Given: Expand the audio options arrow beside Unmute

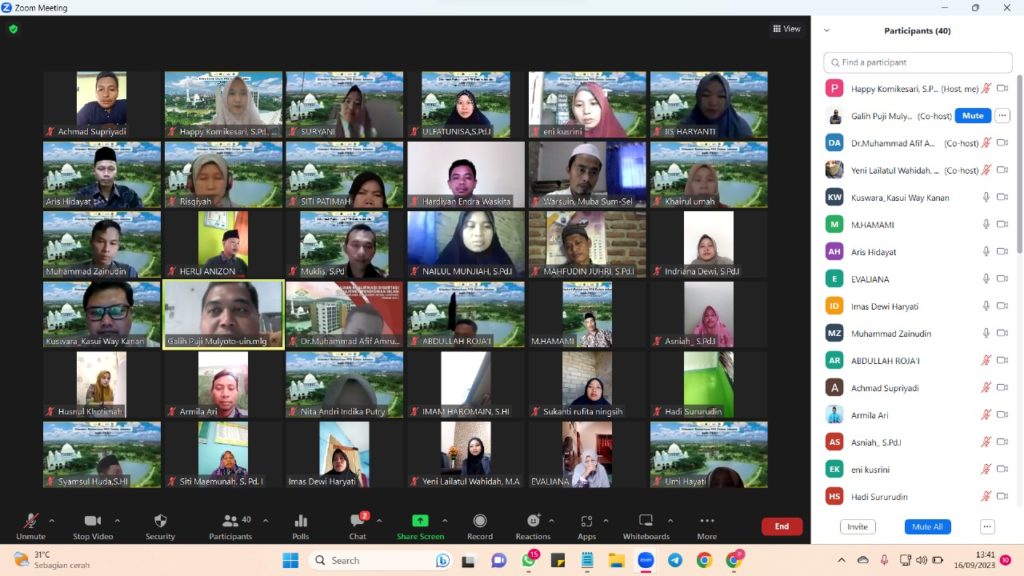Looking at the screenshot, I should (x=52, y=521).
